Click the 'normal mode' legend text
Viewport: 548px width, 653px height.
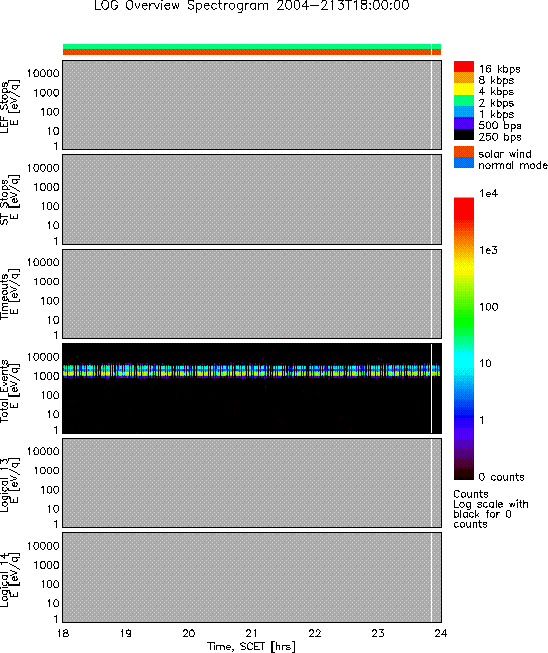pos(513,165)
